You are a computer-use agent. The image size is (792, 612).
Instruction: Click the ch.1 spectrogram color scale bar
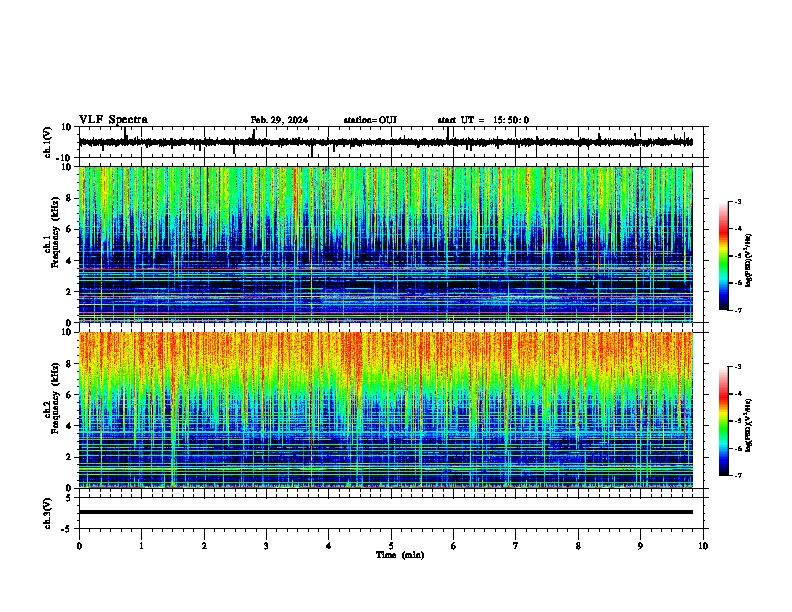724,256
